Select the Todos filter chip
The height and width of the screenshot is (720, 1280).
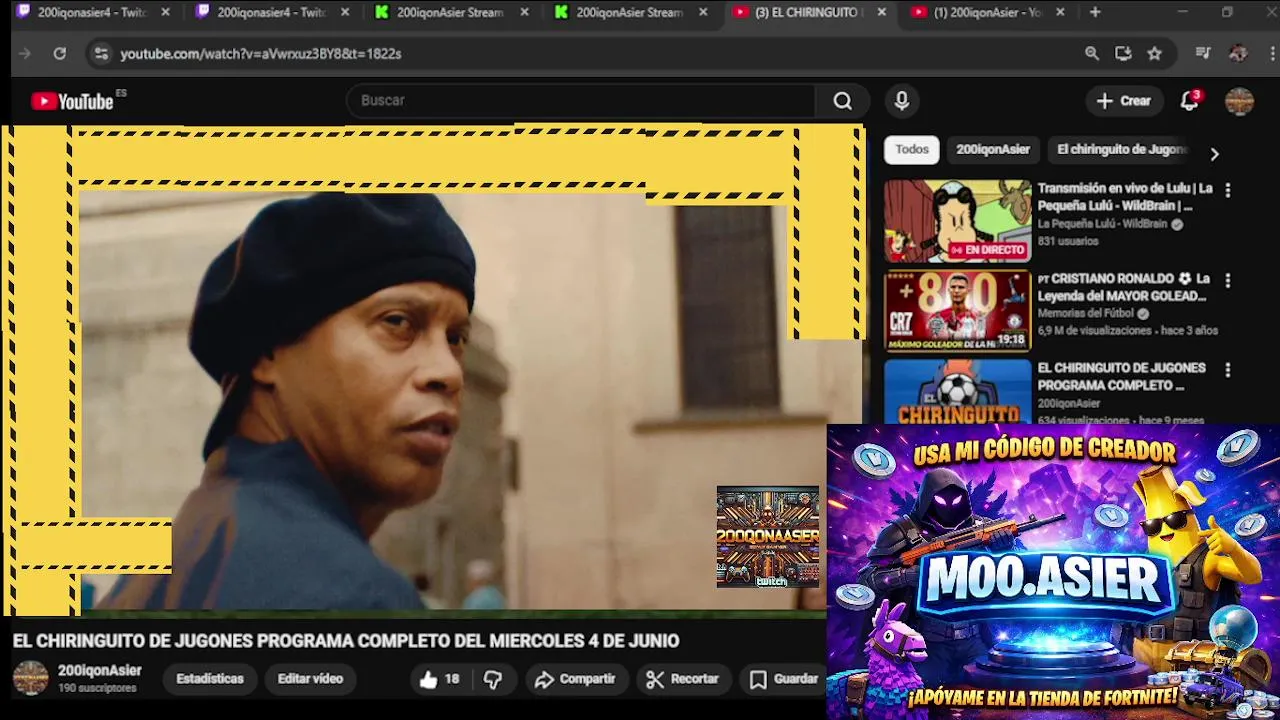(x=912, y=149)
